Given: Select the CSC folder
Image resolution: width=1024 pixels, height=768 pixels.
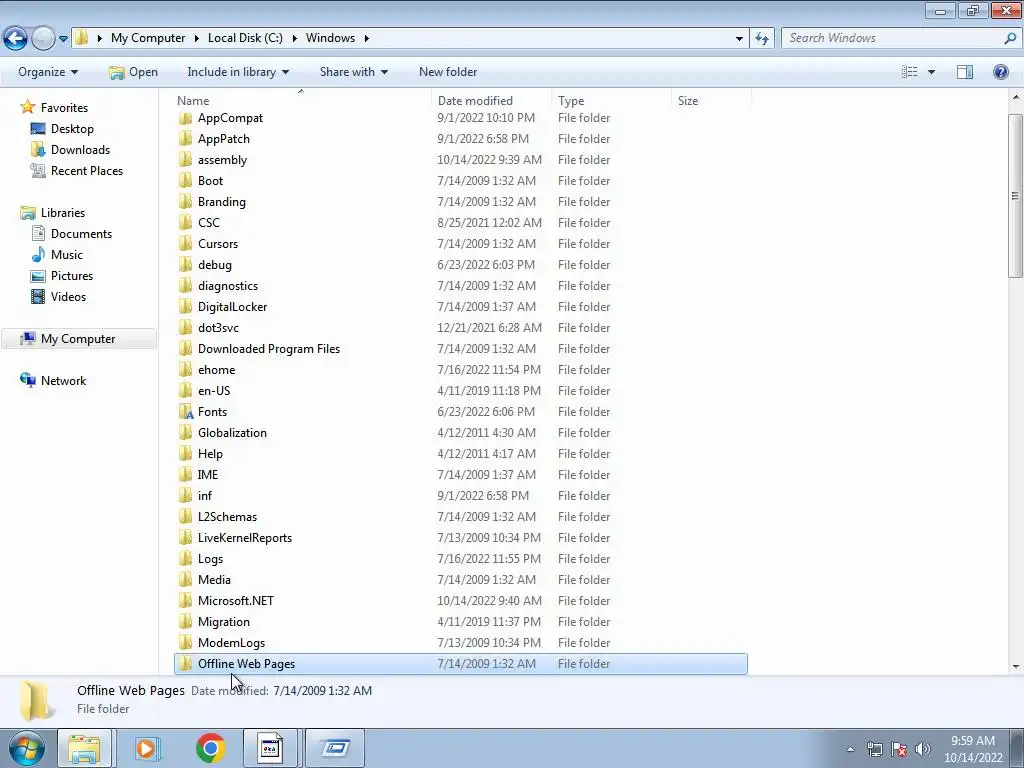Looking at the screenshot, I should 208,223.
